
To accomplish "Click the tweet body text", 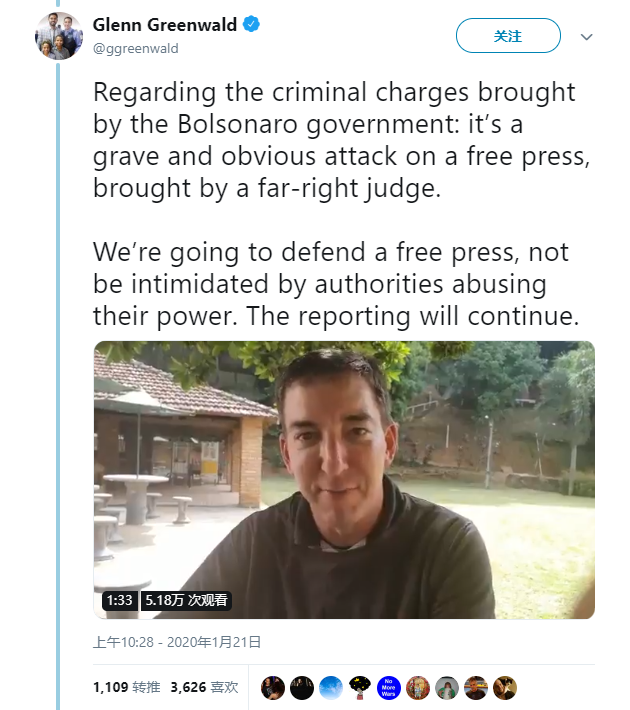I will coord(336,203).
